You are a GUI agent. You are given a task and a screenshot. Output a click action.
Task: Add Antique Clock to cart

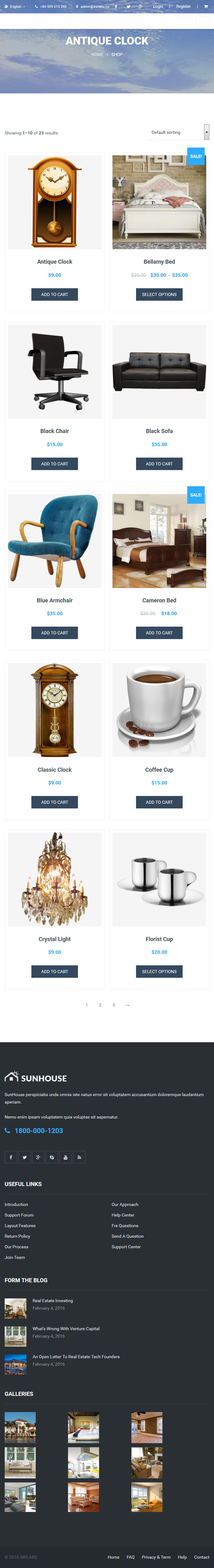click(55, 294)
